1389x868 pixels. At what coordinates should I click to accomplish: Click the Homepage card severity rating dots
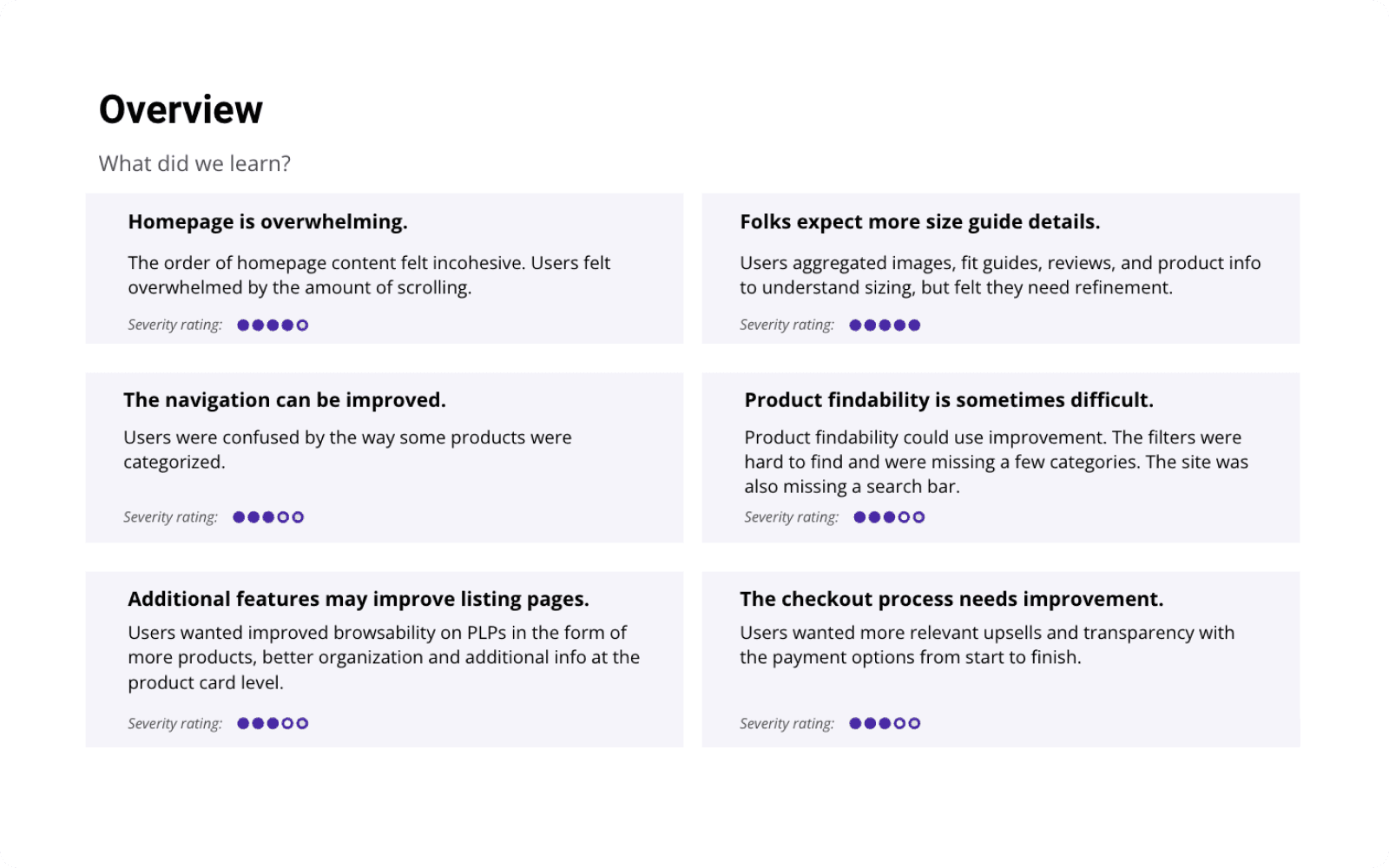[273, 325]
